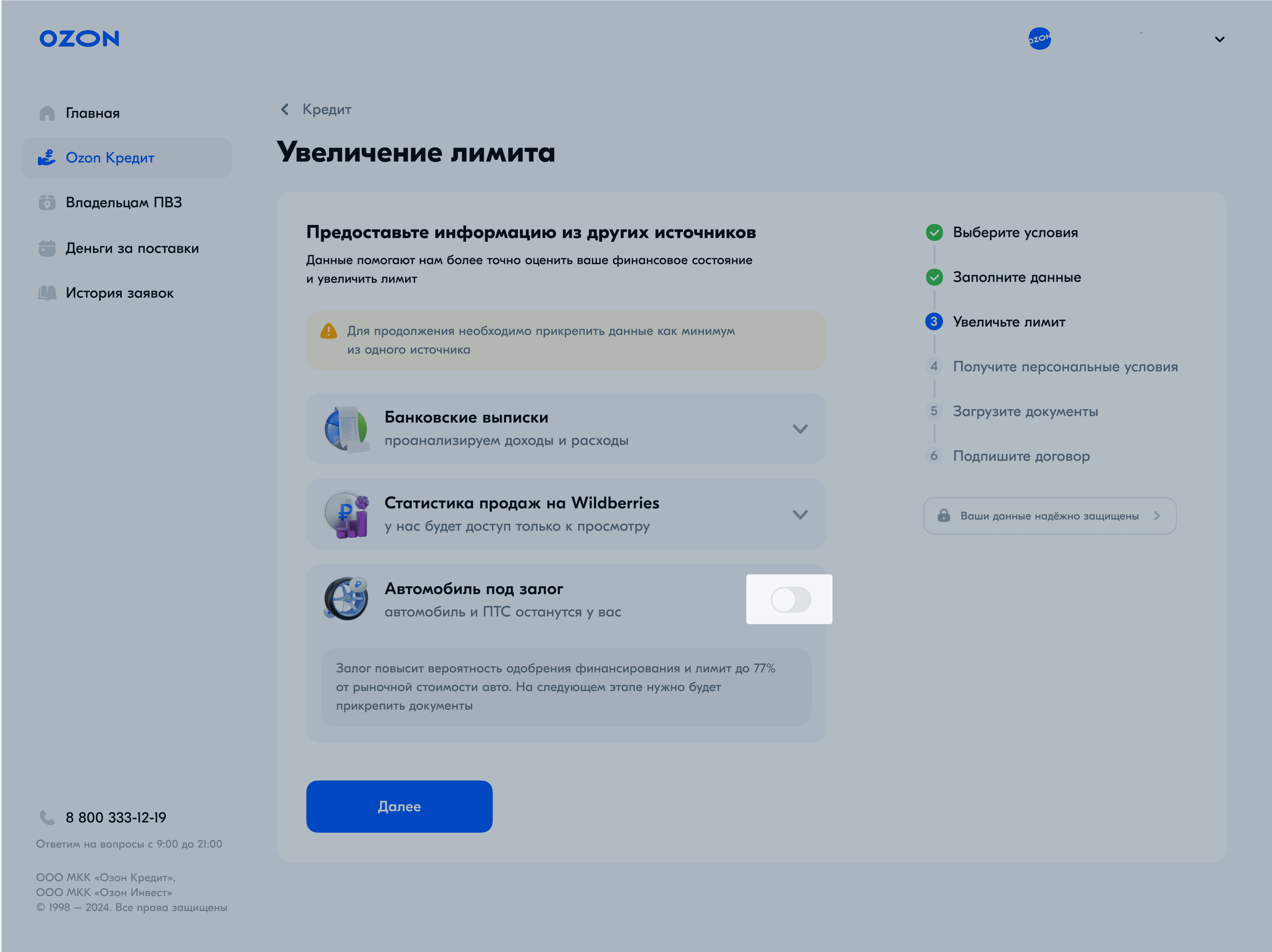Viewport: 1272px width, 952px height.
Task: Click the phone handset icon
Action: click(47, 817)
